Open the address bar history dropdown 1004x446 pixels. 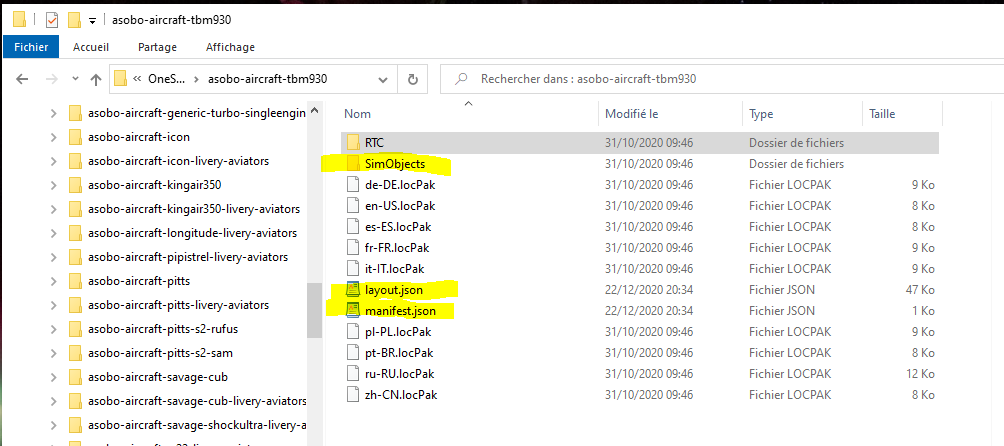coord(383,80)
